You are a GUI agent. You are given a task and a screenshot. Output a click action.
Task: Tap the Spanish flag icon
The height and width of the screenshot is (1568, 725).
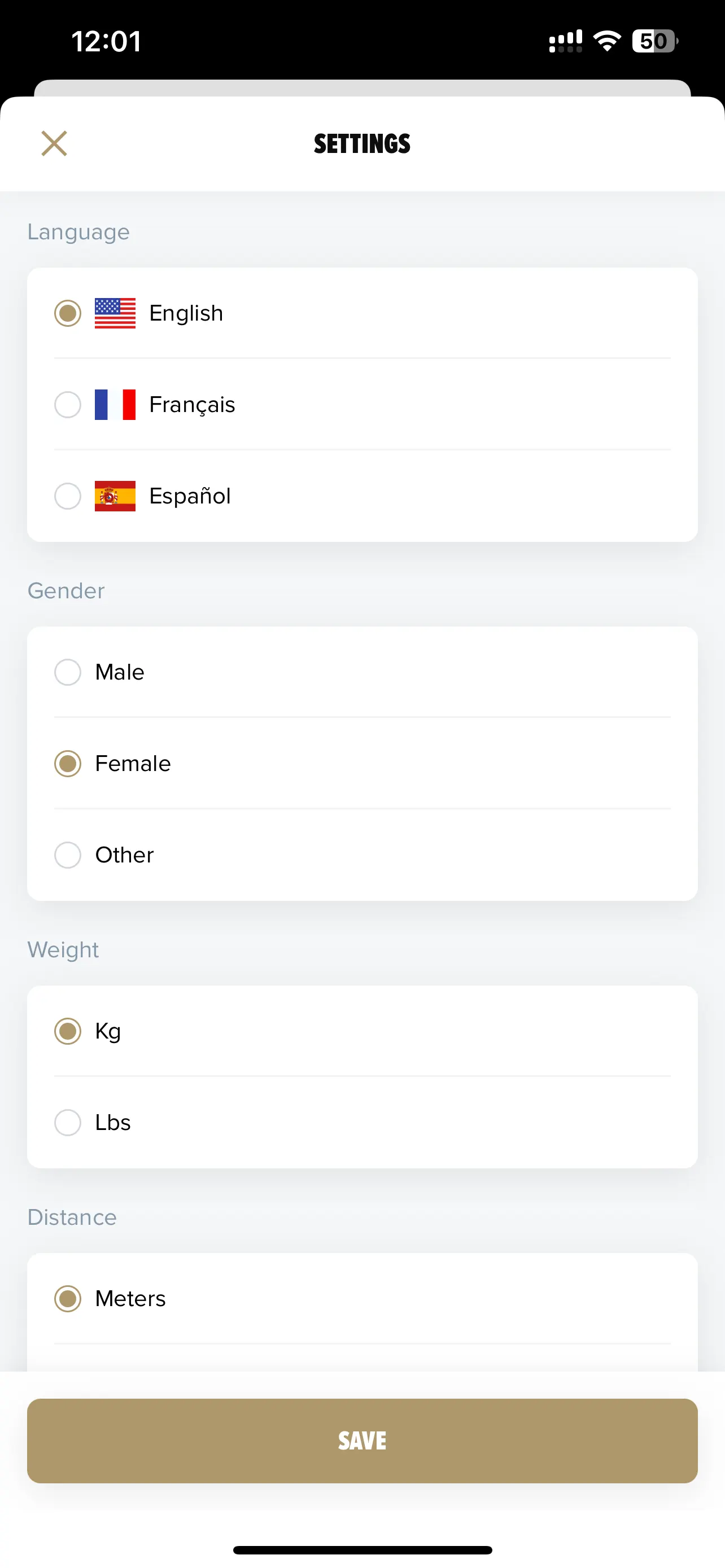pos(115,496)
